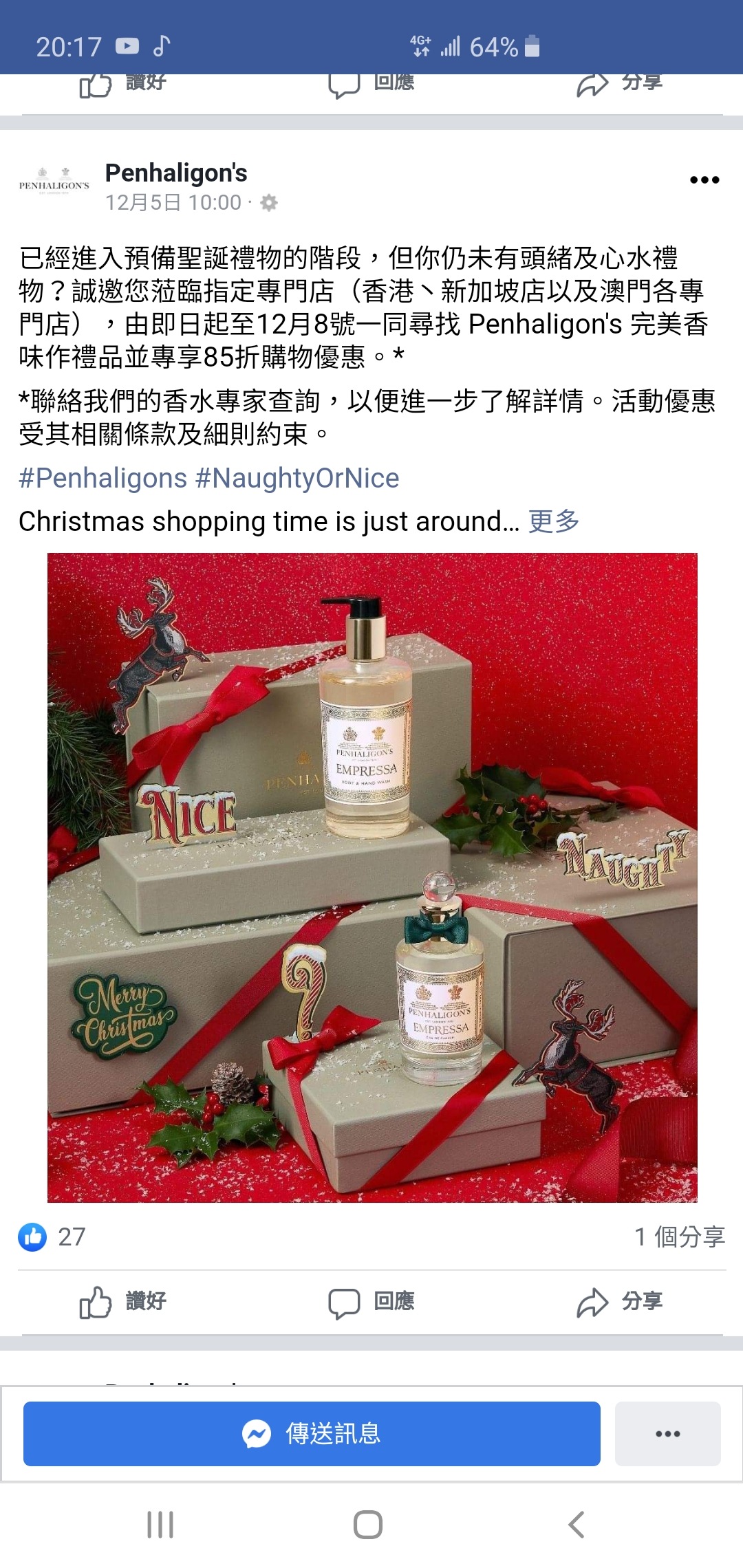Open the Empressa Christmas gift photo

[372, 878]
